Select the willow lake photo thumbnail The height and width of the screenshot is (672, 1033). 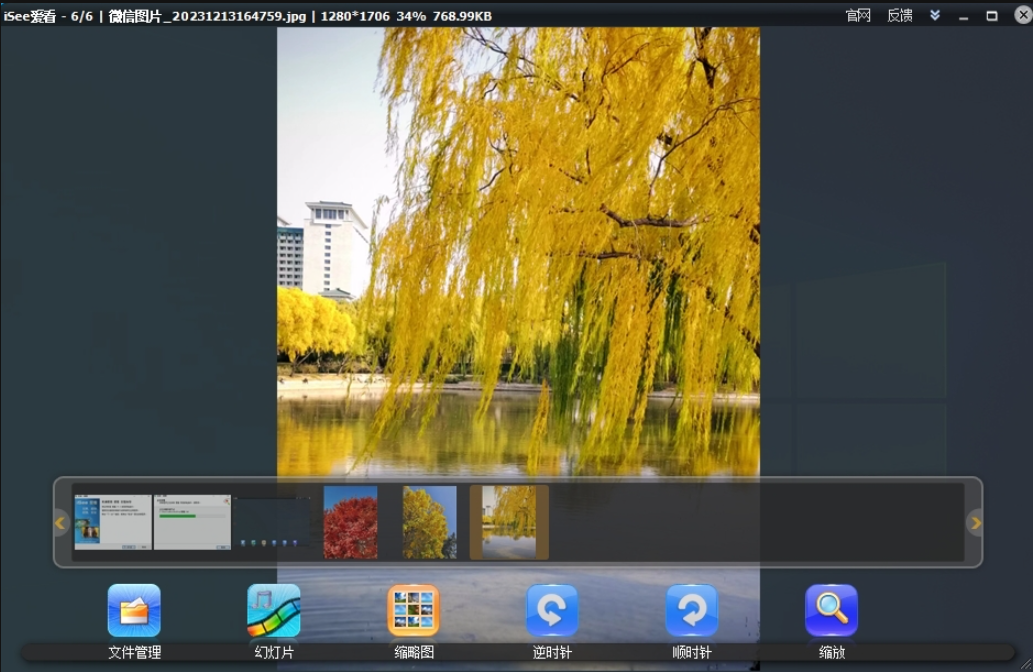507,522
